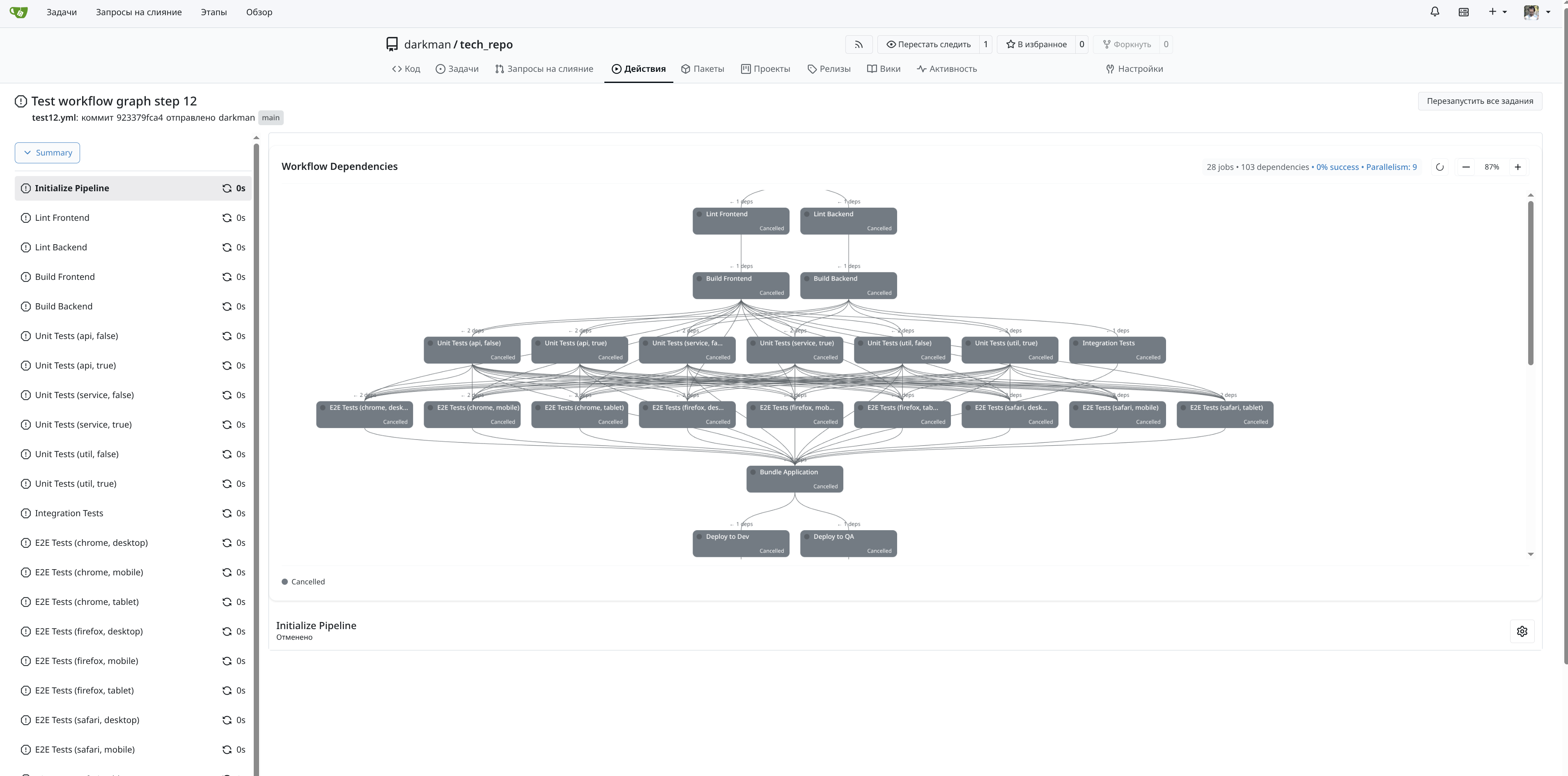Zoom in the workflow graph
Image resolution: width=1568 pixels, height=776 pixels.
pyautogui.click(x=1517, y=167)
